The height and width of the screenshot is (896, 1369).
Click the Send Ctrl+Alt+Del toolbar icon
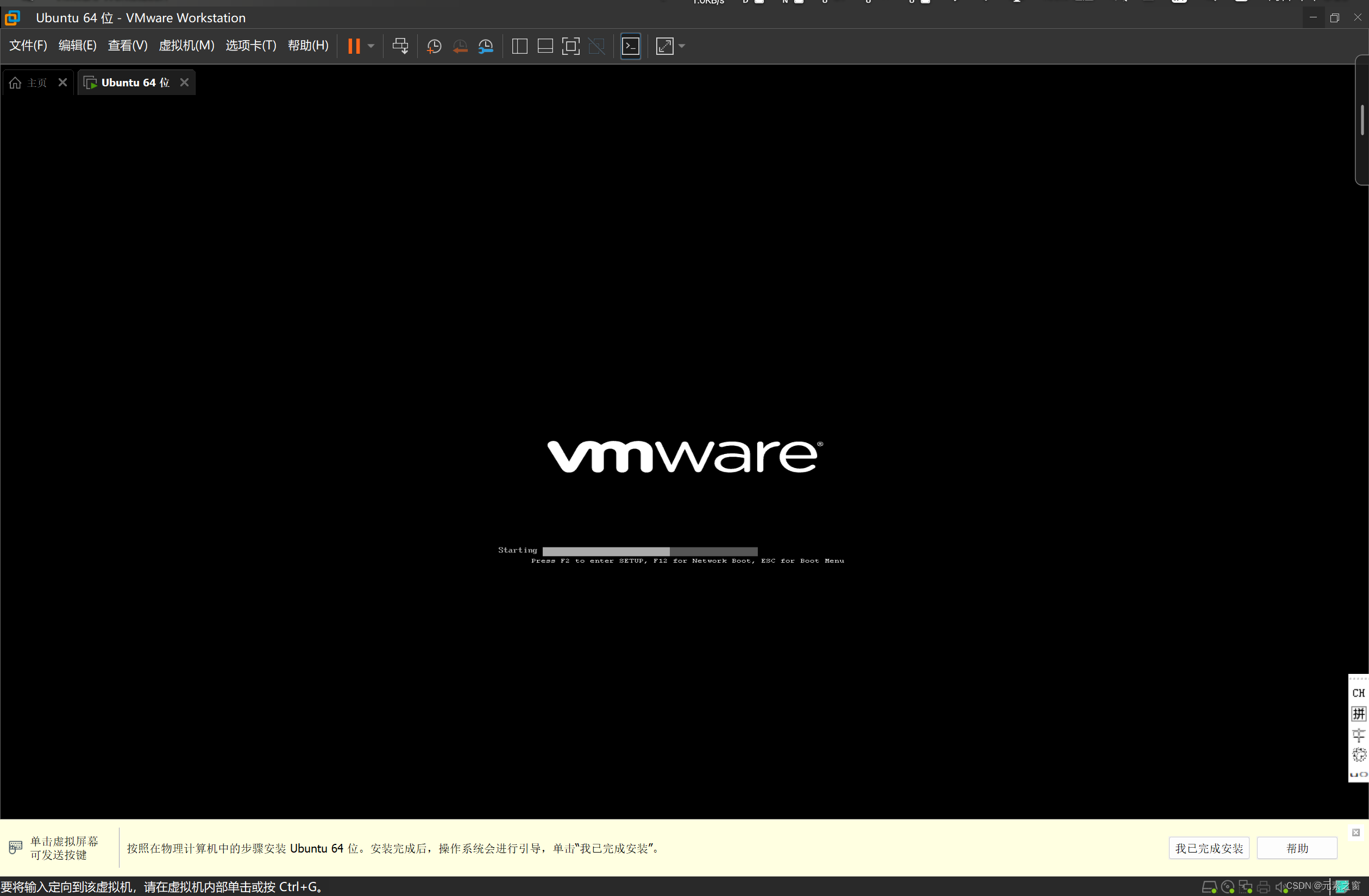tap(400, 46)
